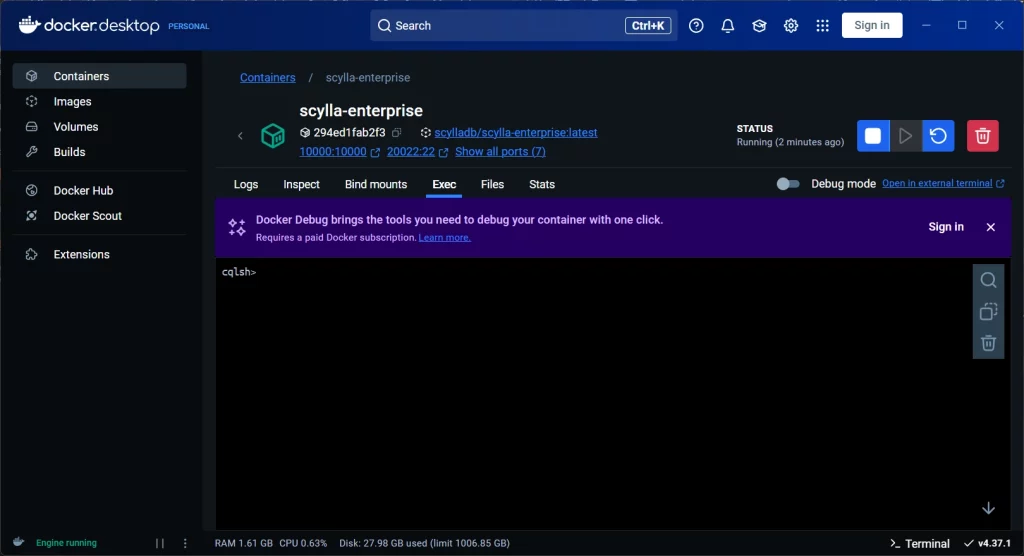Click the Docker whale engine status icon
The image size is (1024, 556).
tap(19, 542)
